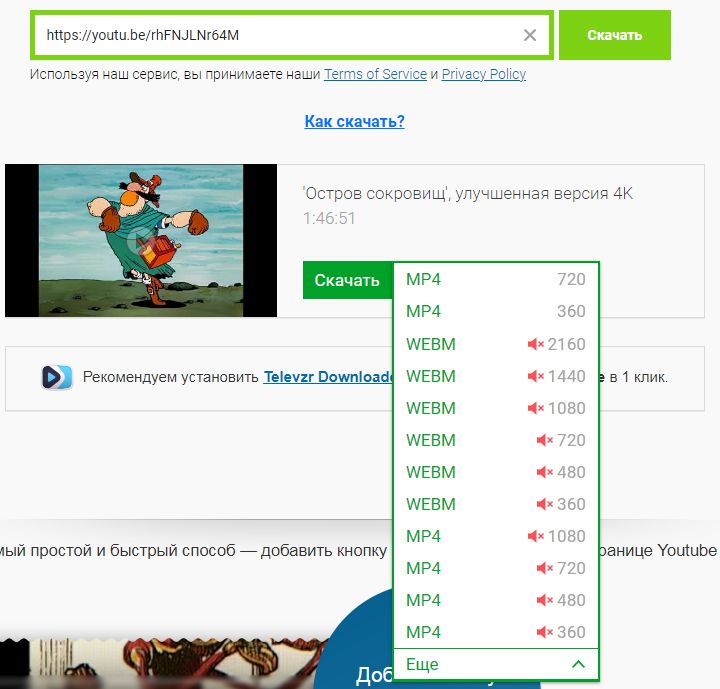Pick the WEBM 360 option
This screenshot has width=720, height=689.
click(x=496, y=504)
